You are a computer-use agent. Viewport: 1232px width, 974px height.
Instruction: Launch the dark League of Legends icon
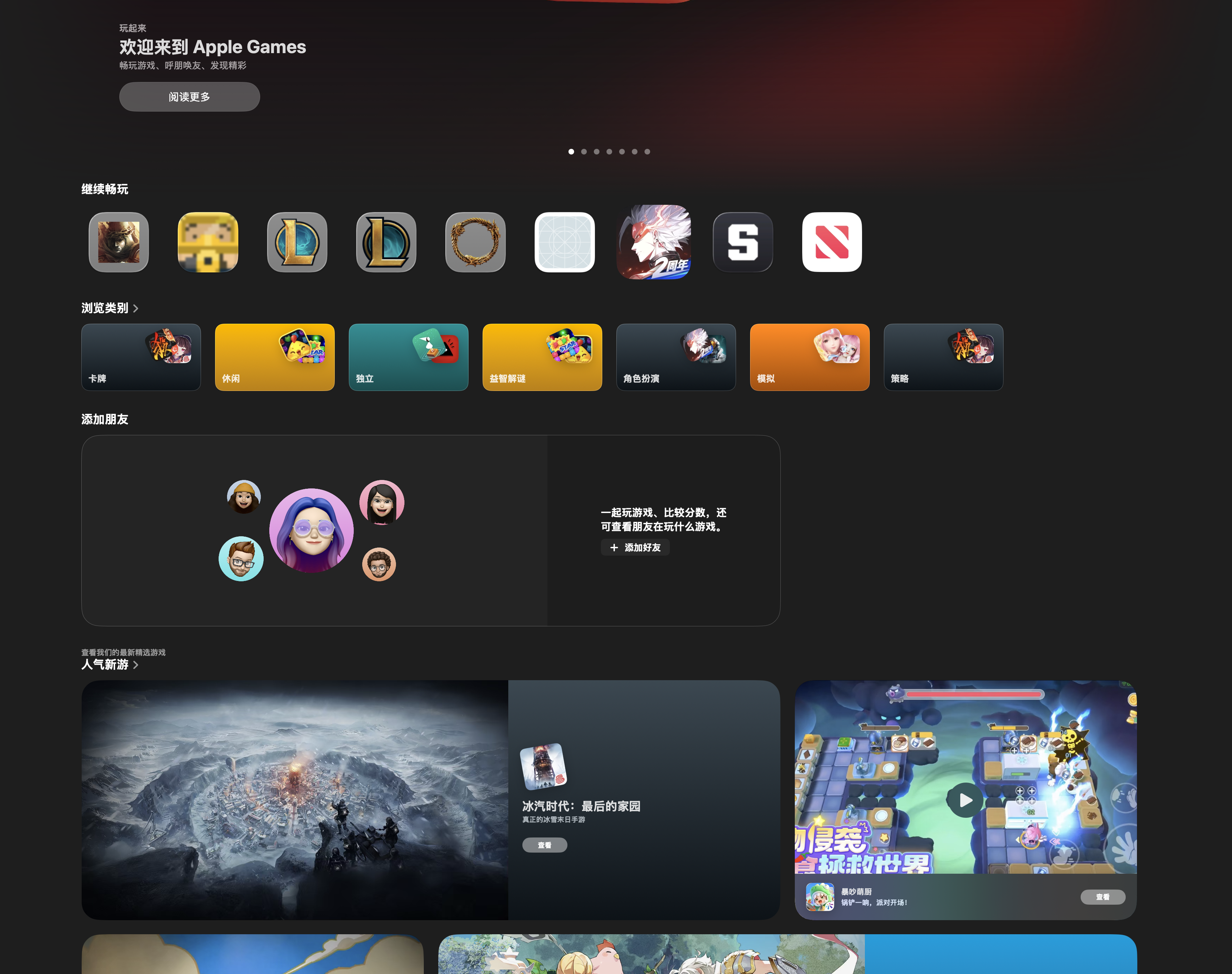pos(386,242)
